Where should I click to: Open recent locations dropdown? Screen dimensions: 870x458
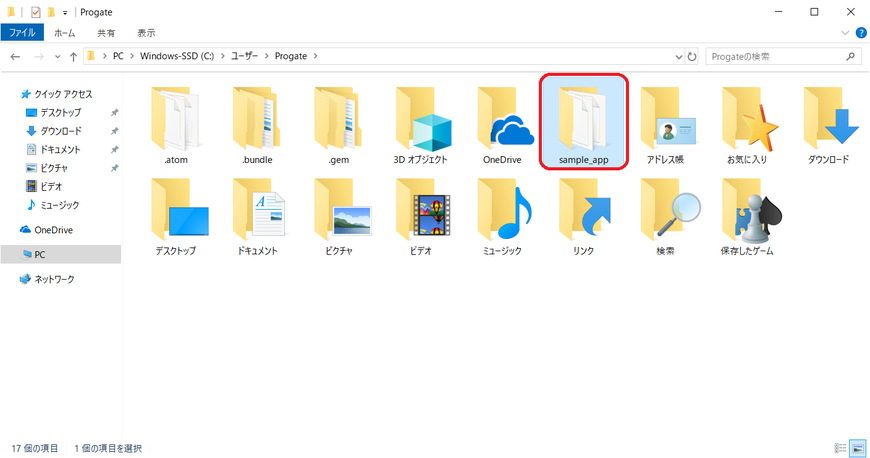[x=57, y=57]
